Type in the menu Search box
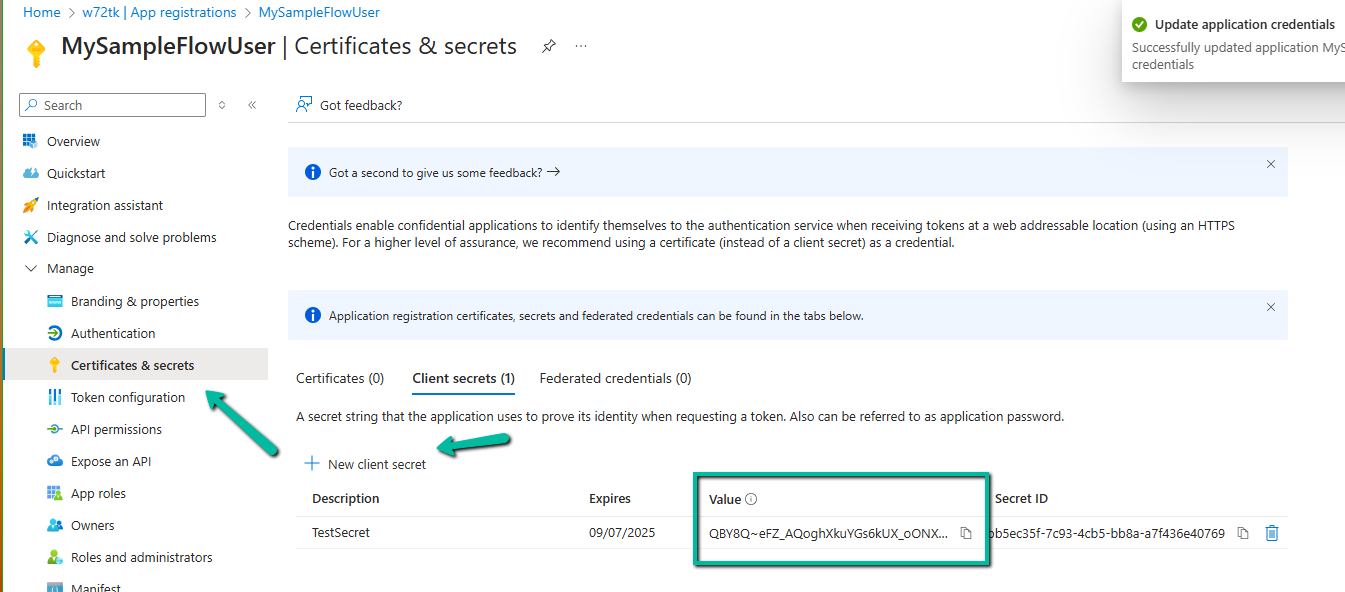The width and height of the screenshot is (1345, 592). click(120, 105)
